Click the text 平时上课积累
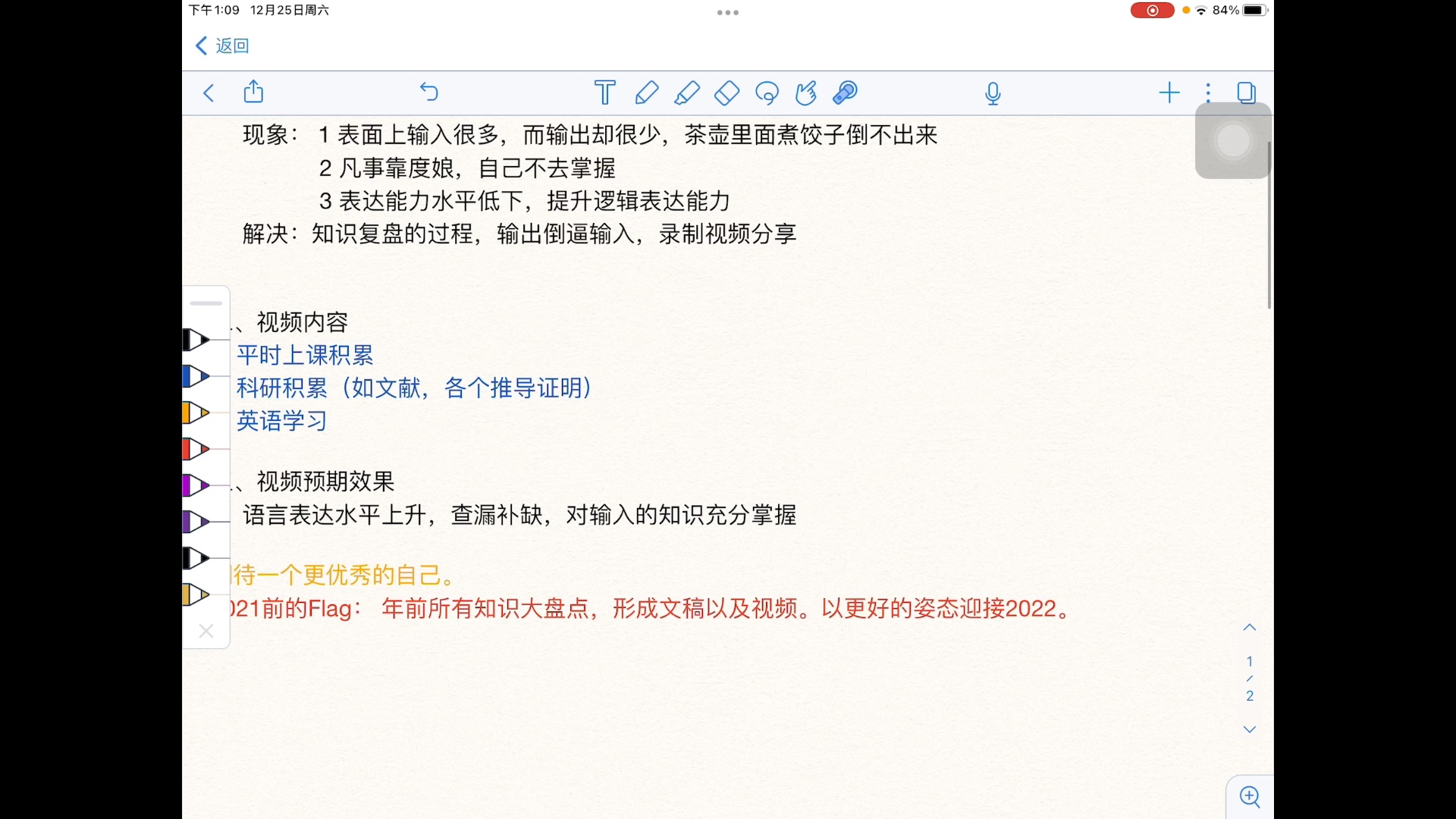 click(305, 355)
